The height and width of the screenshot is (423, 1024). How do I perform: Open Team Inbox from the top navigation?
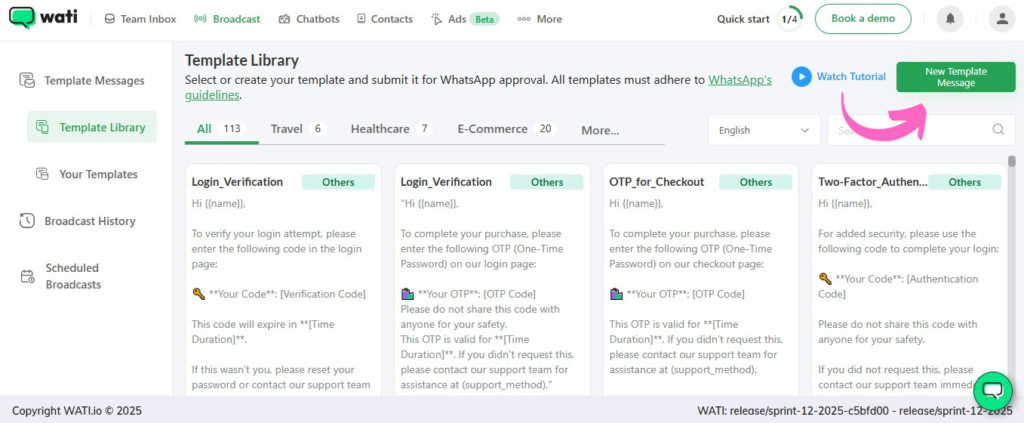pyautogui.click(x=141, y=19)
